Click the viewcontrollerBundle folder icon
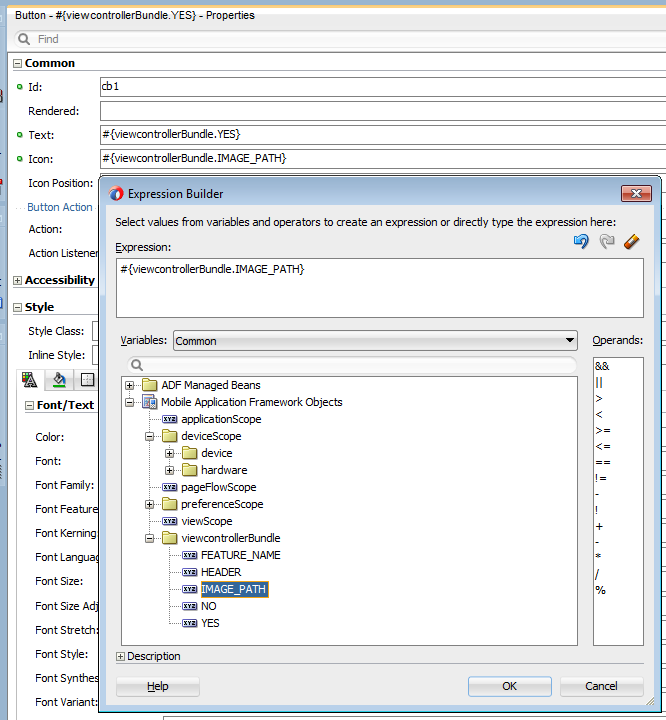Screen dimensions: 666x720 169,538
